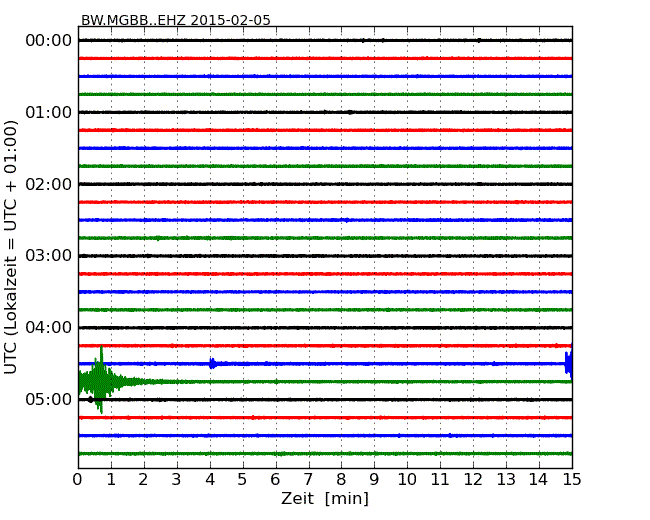Click the x-axis label Zeit [min]

point(325,498)
